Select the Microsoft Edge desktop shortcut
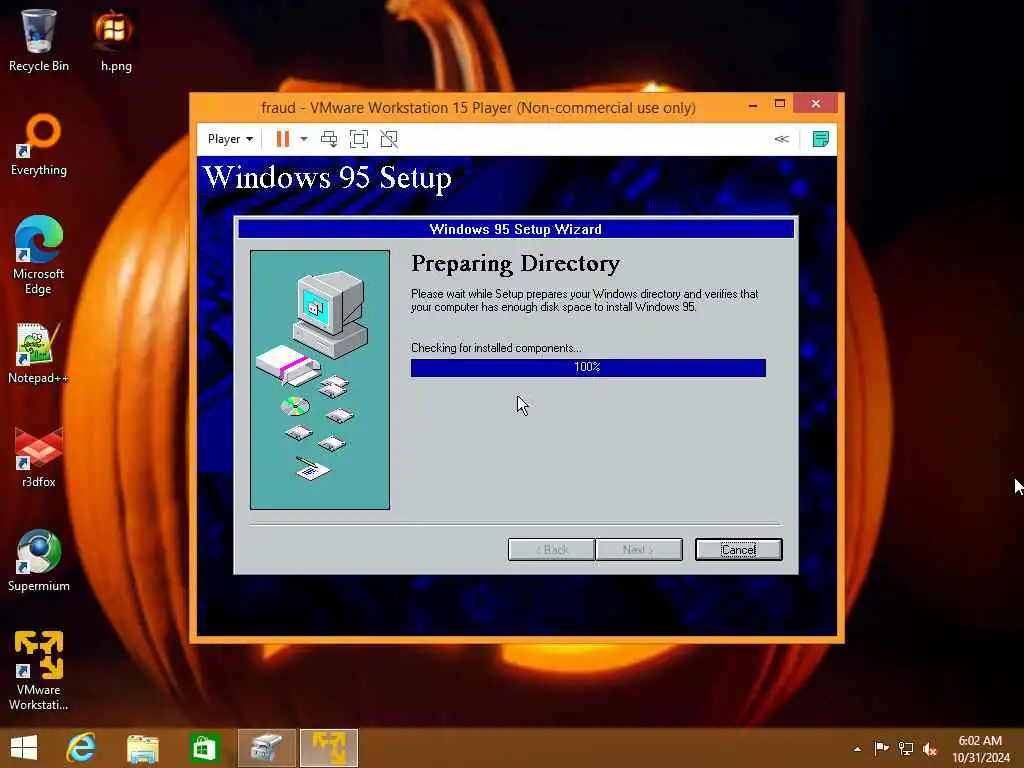1024x768 pixels. (x=39, y=255)
